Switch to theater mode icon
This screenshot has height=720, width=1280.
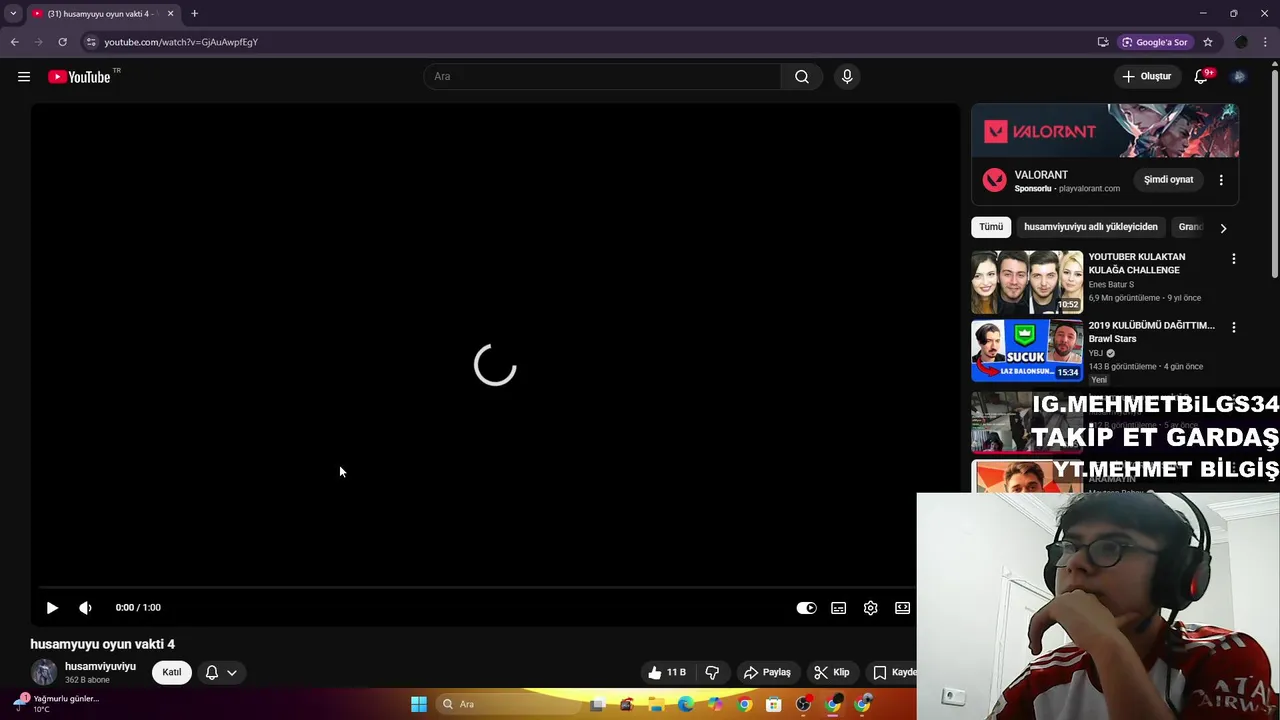[x=903, y=608]
